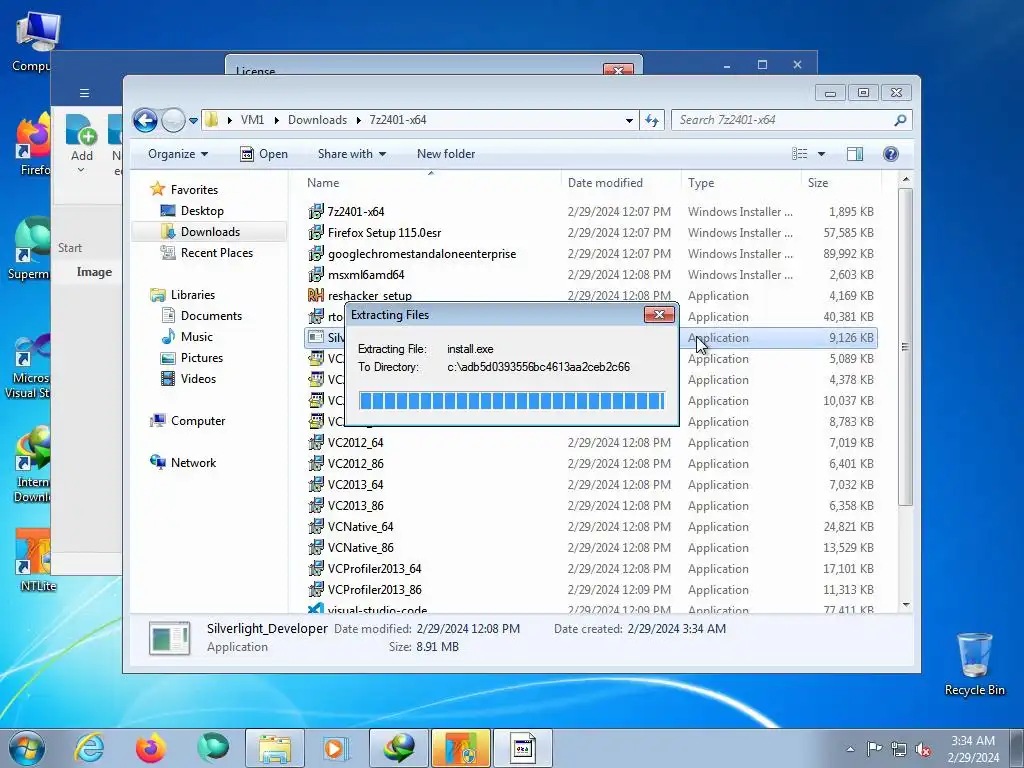Open the hamburger menu in NTLite window
The image size is (1024, 768).
point(84,93)
